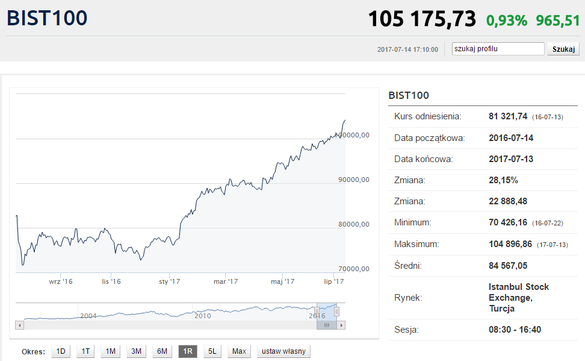Click the 'wrz '16' axis label

pos(60,282)
